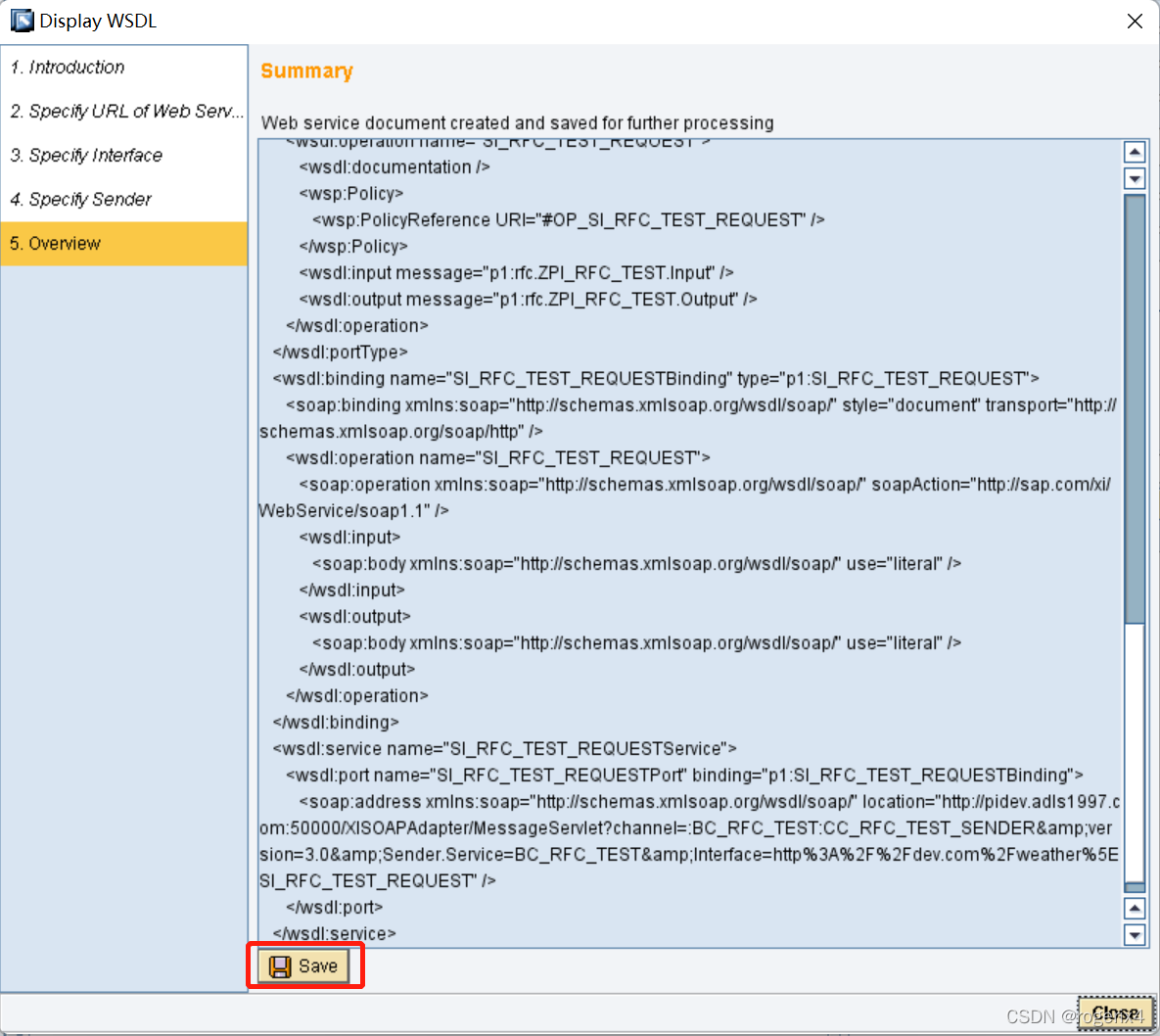
Task: Click the Display WSDL title bar icon
Action: tap(22, 21)
